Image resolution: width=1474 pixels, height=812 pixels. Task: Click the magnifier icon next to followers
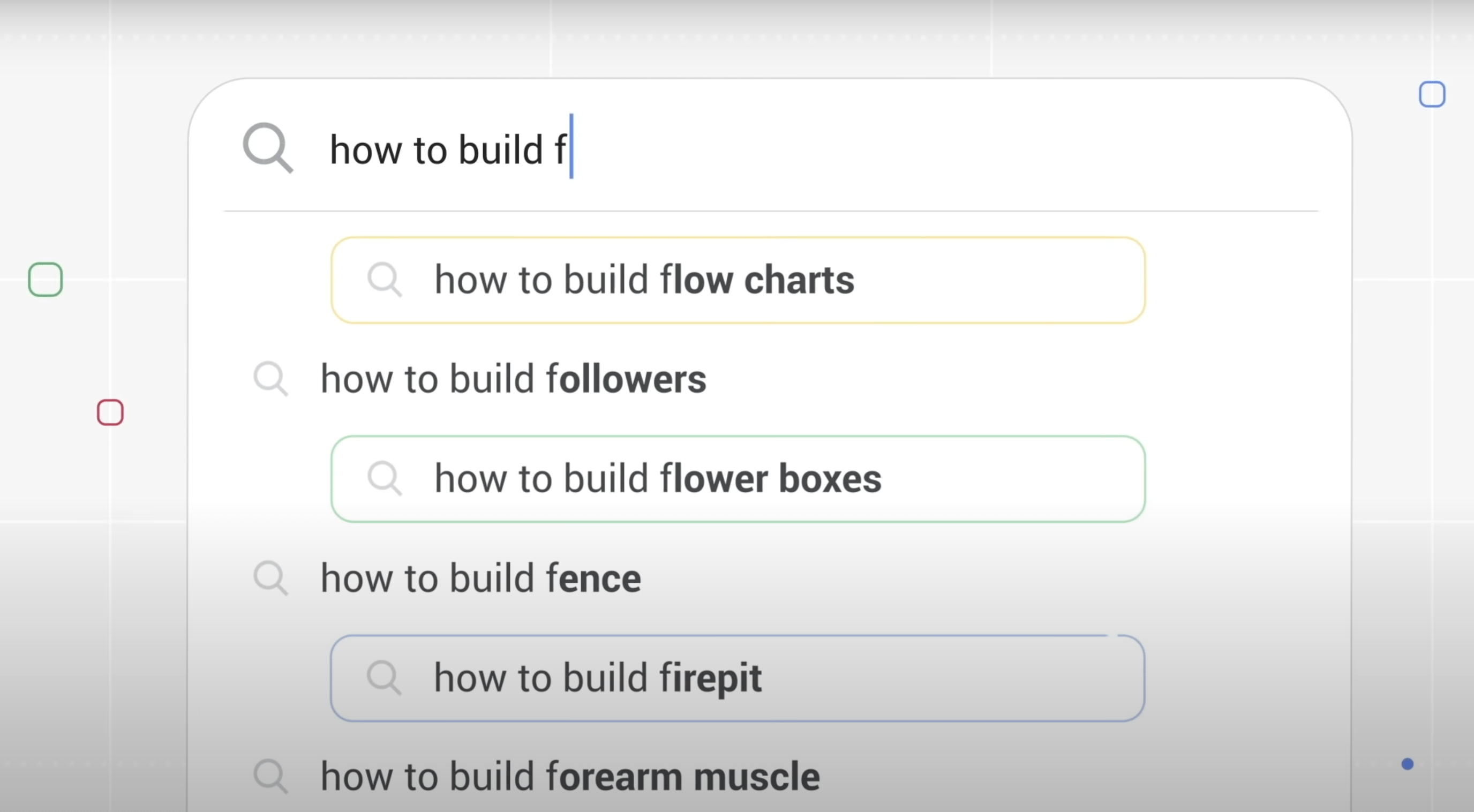pos(270,379)
